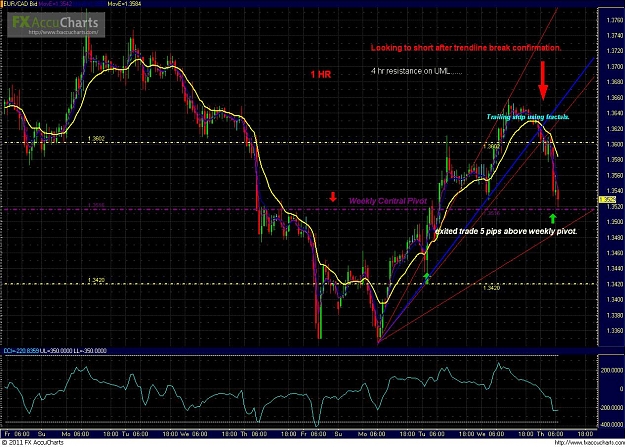
Task: Click the 'exited trade 5 pips above weekly pivot' note
Action: 506,231
